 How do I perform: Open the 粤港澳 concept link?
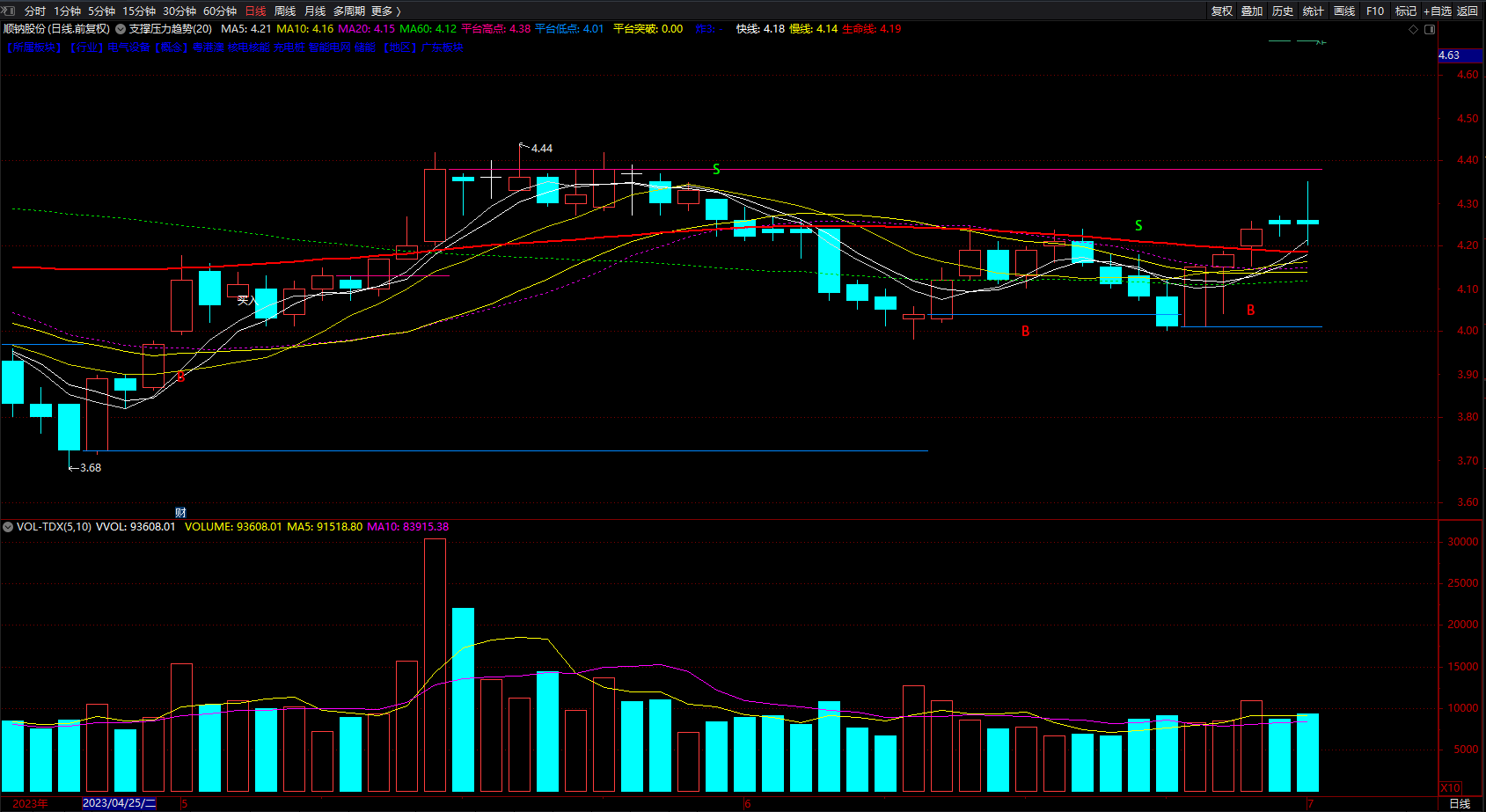click(x=209, y=48)
